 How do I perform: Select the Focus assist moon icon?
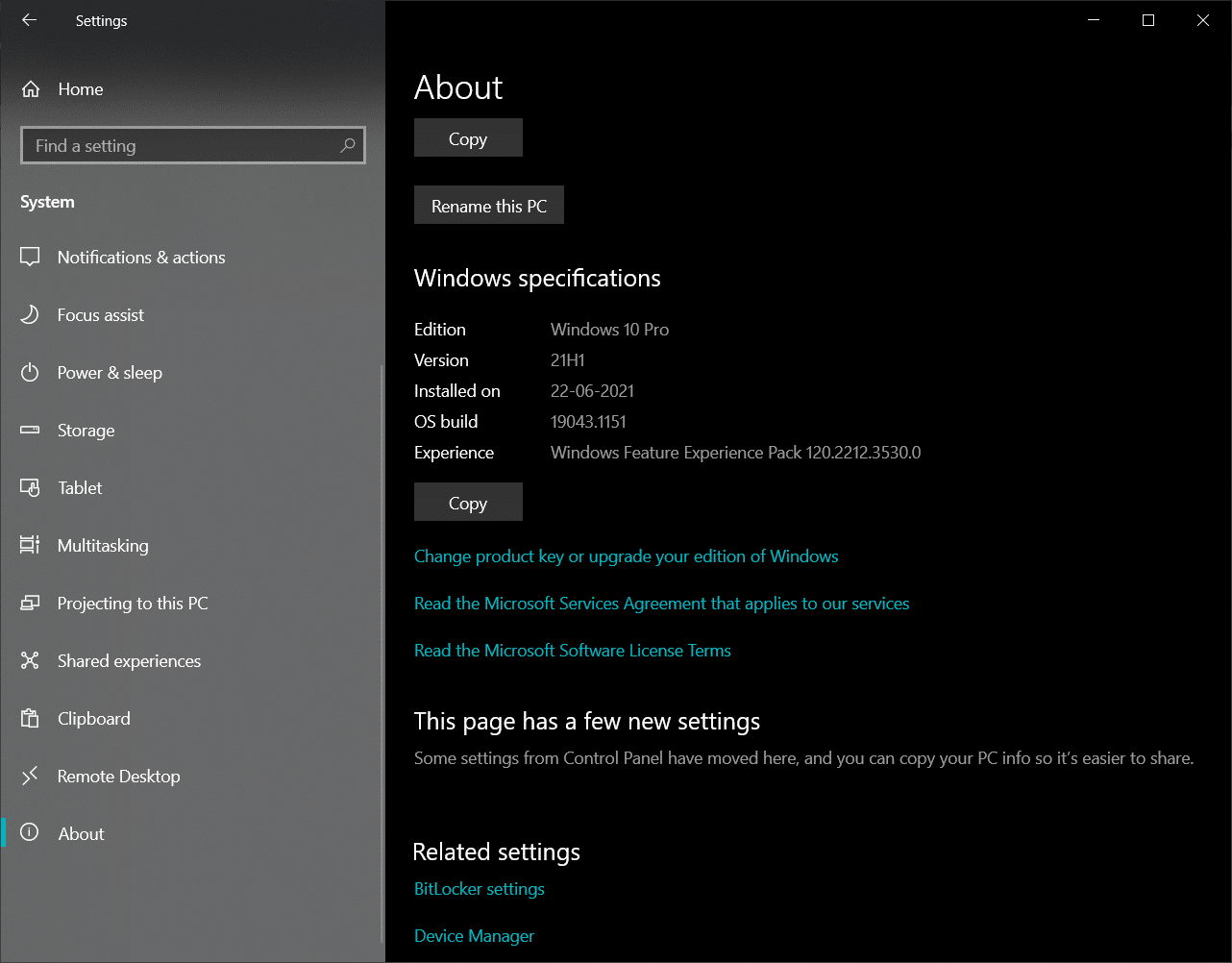(30, 314)
